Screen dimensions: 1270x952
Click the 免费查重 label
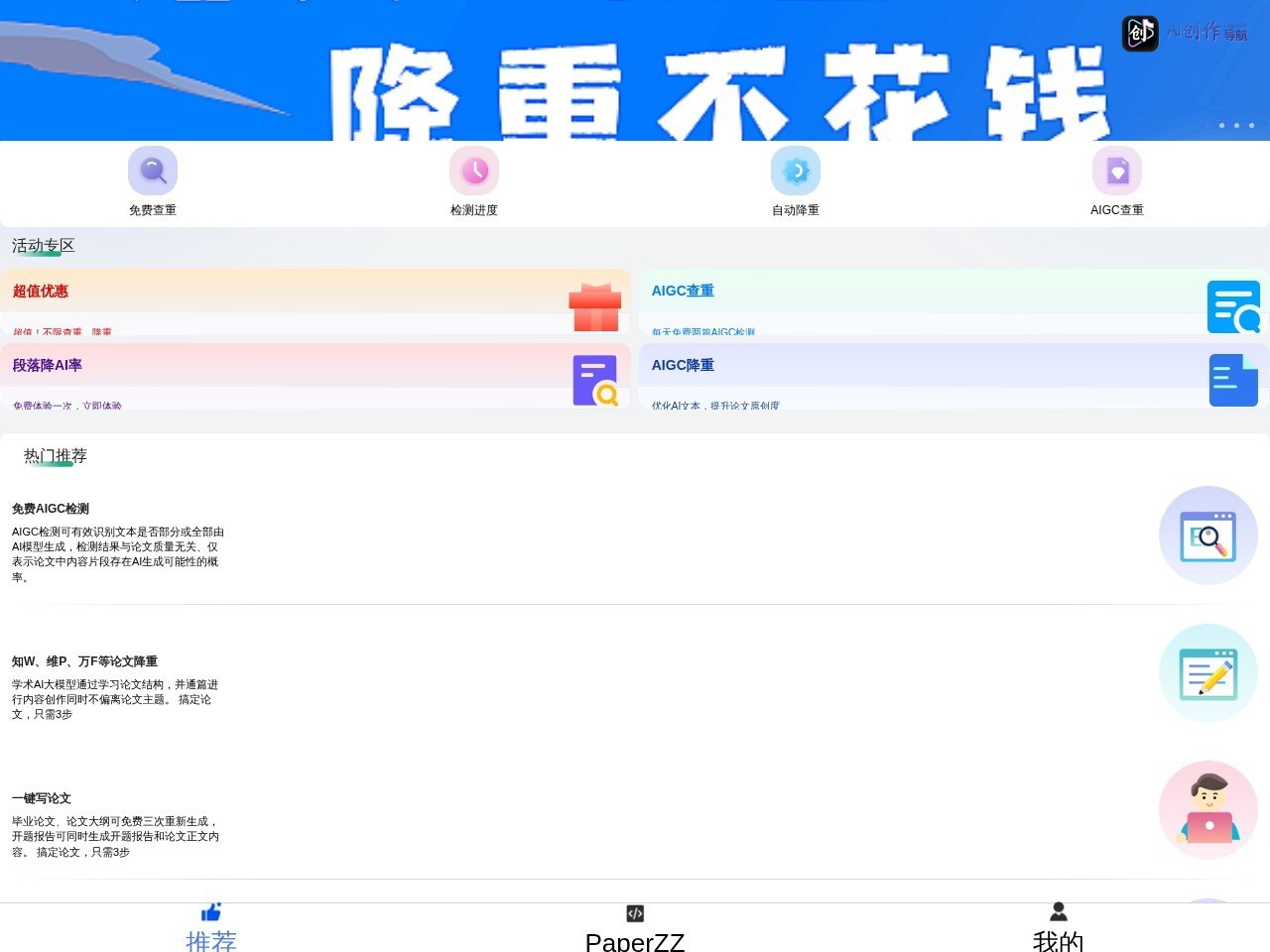[153, 210]
